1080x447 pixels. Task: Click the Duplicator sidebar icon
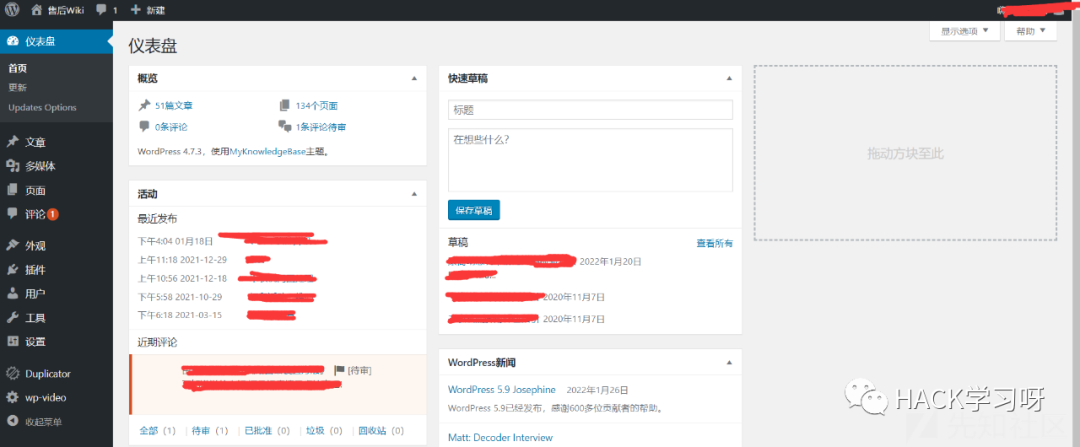pos(12,373)
